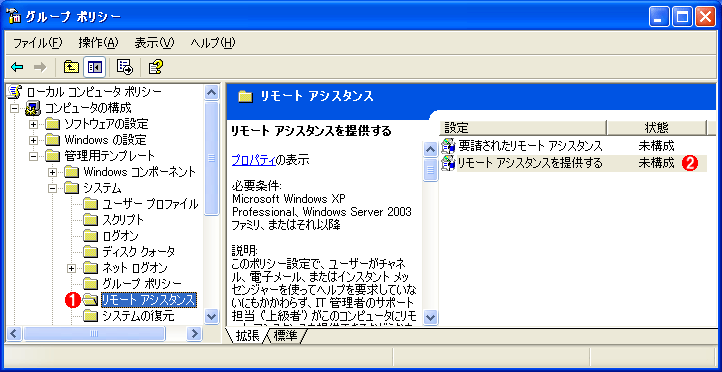Screen dimensions: 722x372
Task: Select the リモート アシスタンスを提供する policy row
Action: point(573,163)
